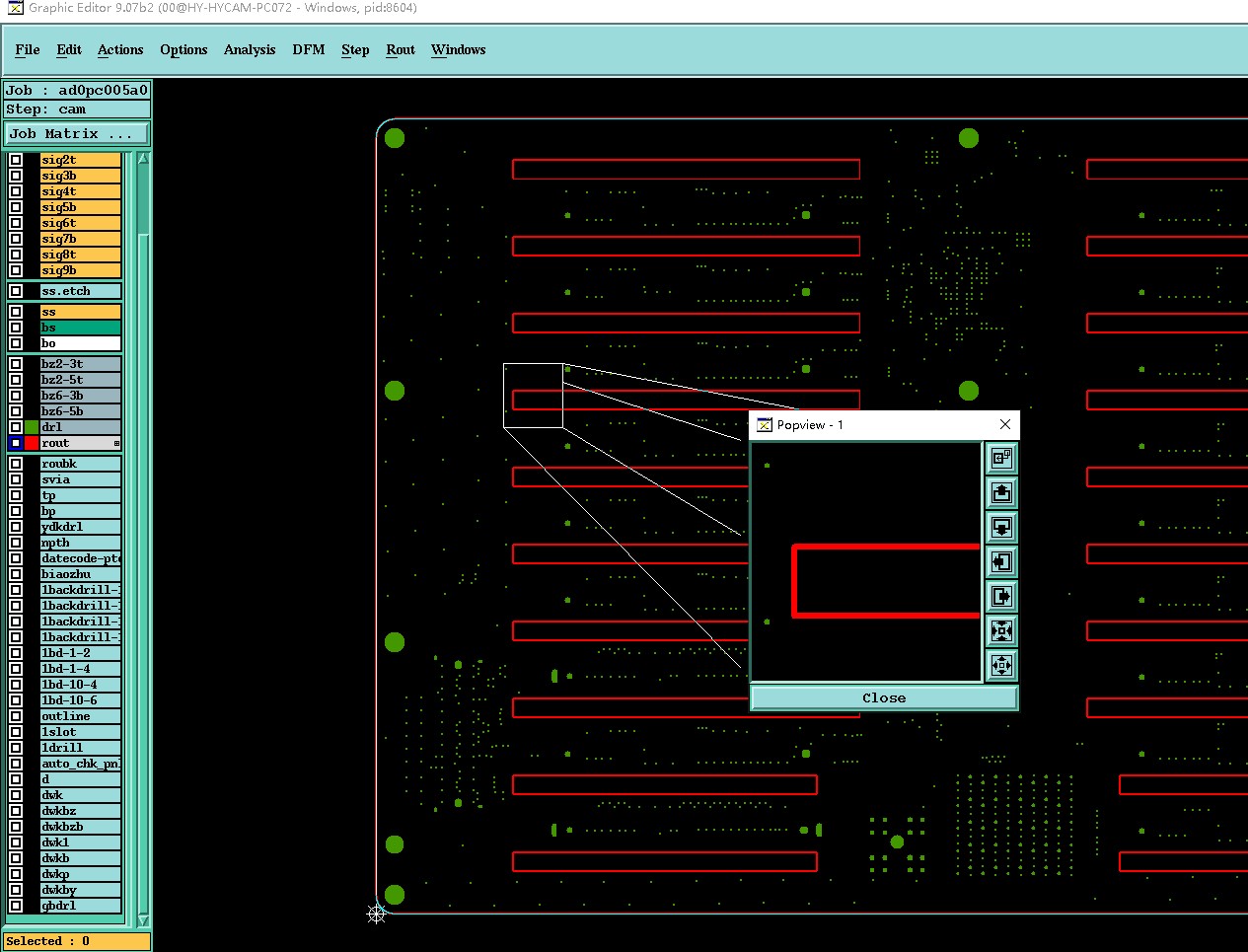1248x952 pixels.
Task: Open the Windows menu
Action: coord(459,50)
